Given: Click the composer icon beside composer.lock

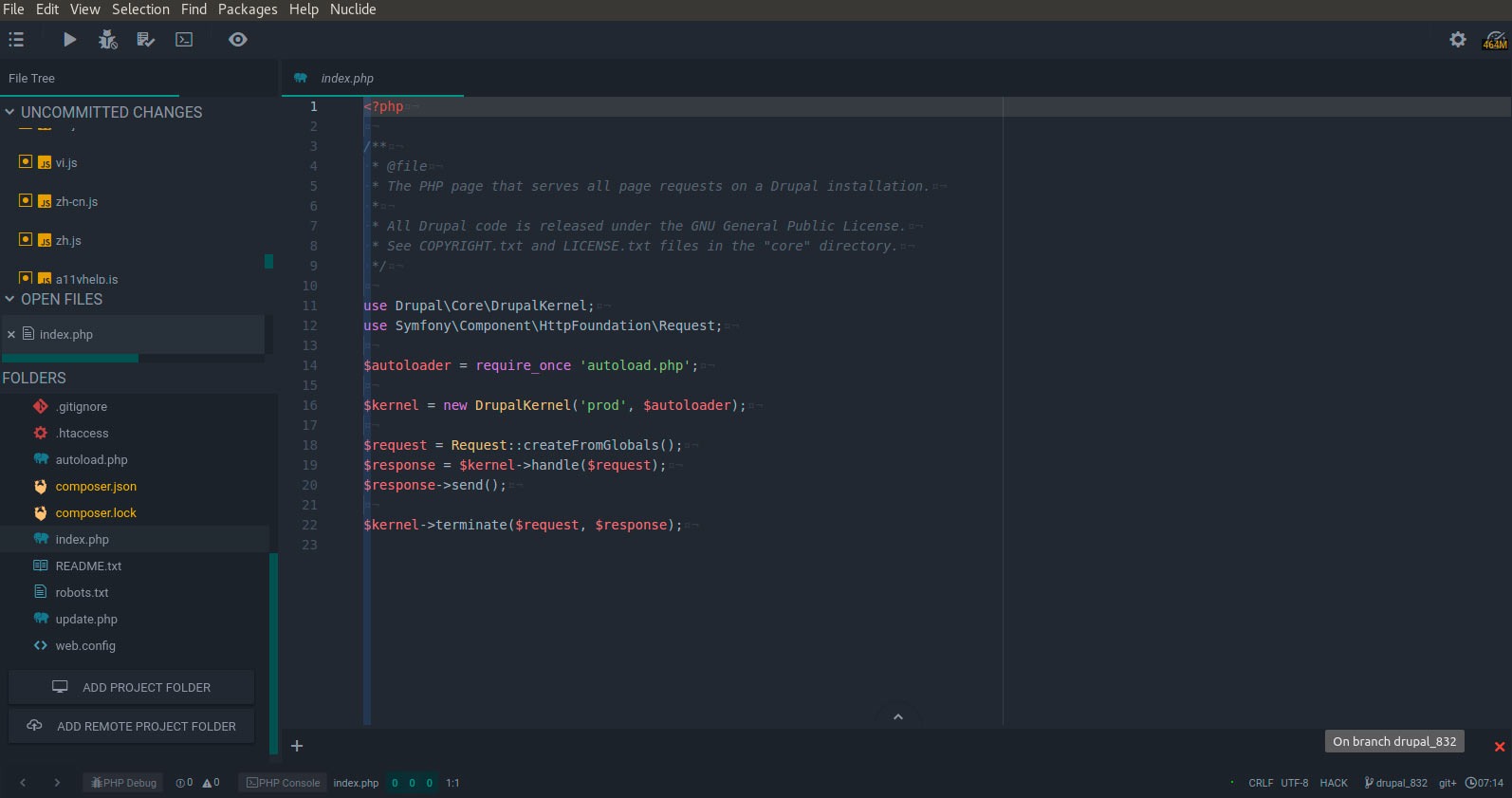Looking at the screenshot, I should (41, 512).
